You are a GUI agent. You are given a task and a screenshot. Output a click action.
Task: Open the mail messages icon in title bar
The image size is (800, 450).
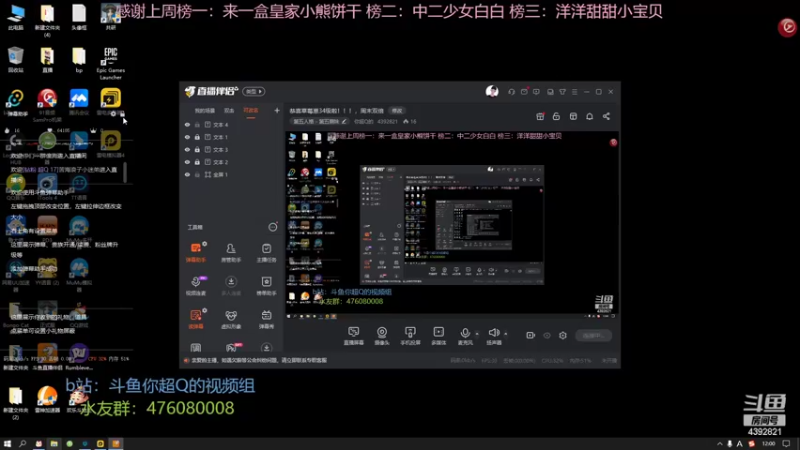tap(524, 92)
